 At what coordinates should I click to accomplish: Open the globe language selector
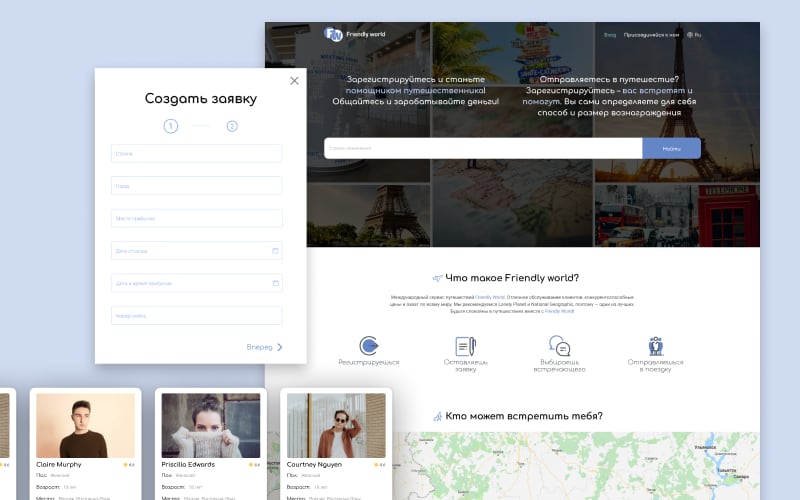pos(694,35)
